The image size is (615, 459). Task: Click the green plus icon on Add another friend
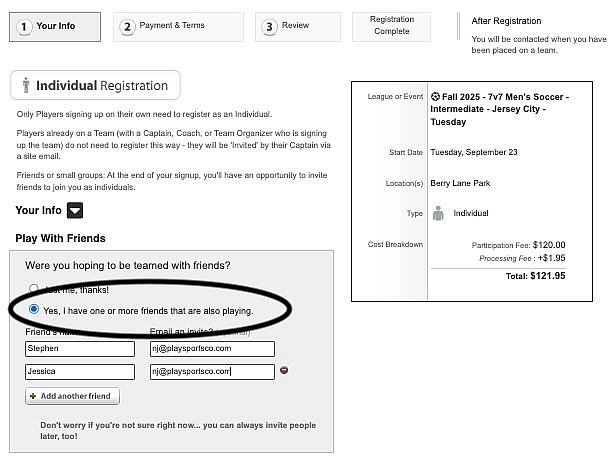click(x=34, y=396)
